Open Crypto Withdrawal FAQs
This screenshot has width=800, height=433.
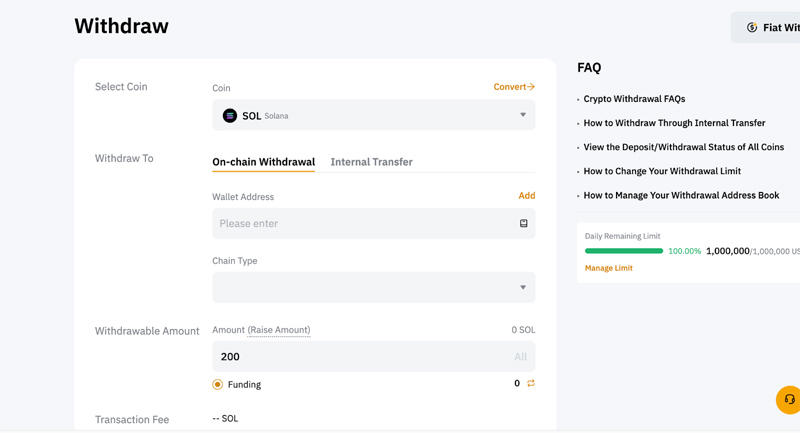click(634, 99)
